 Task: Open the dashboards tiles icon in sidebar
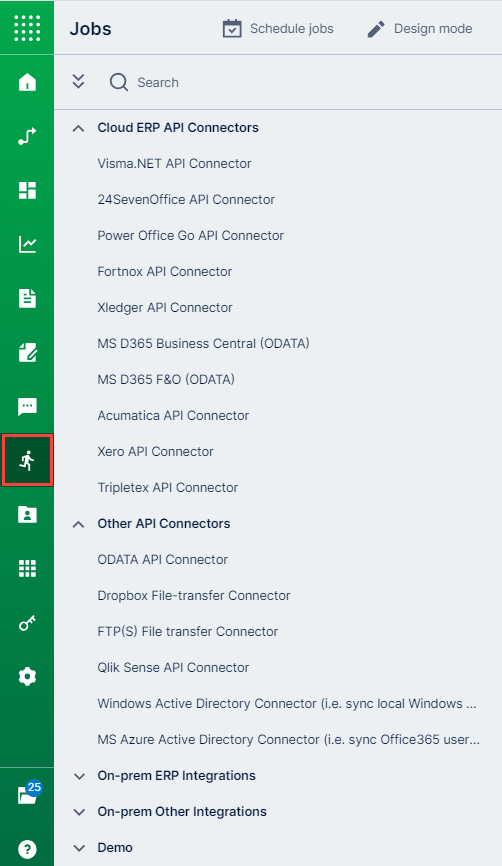[27, 190]
